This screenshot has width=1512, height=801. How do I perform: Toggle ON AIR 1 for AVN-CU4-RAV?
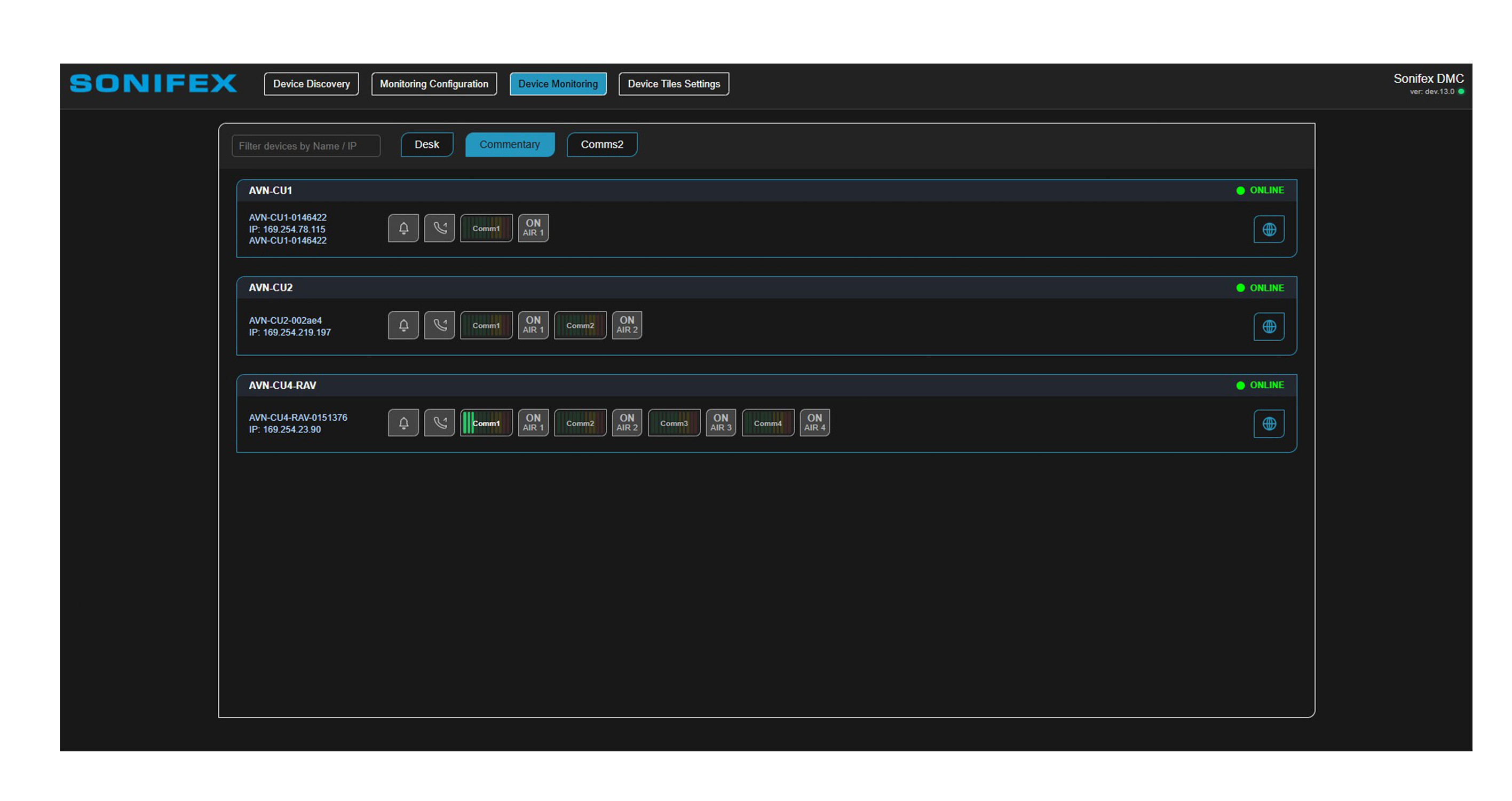[x=533, y=423]
